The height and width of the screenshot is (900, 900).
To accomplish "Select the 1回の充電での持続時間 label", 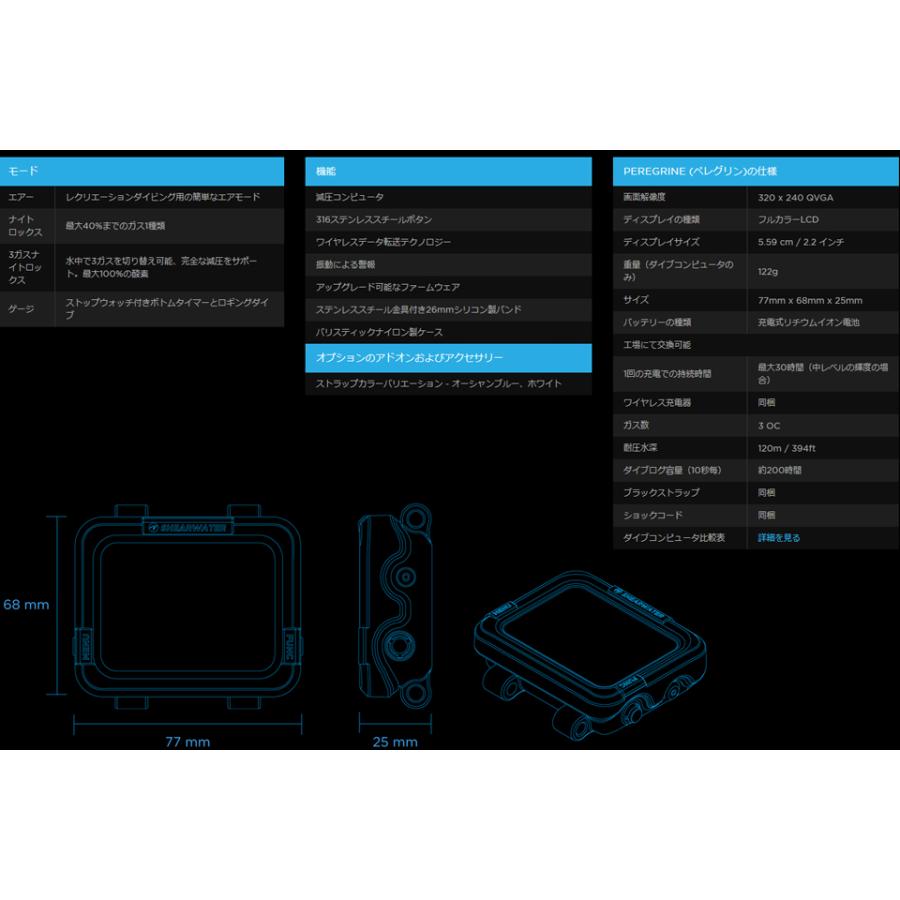I will tap(667, 374).
